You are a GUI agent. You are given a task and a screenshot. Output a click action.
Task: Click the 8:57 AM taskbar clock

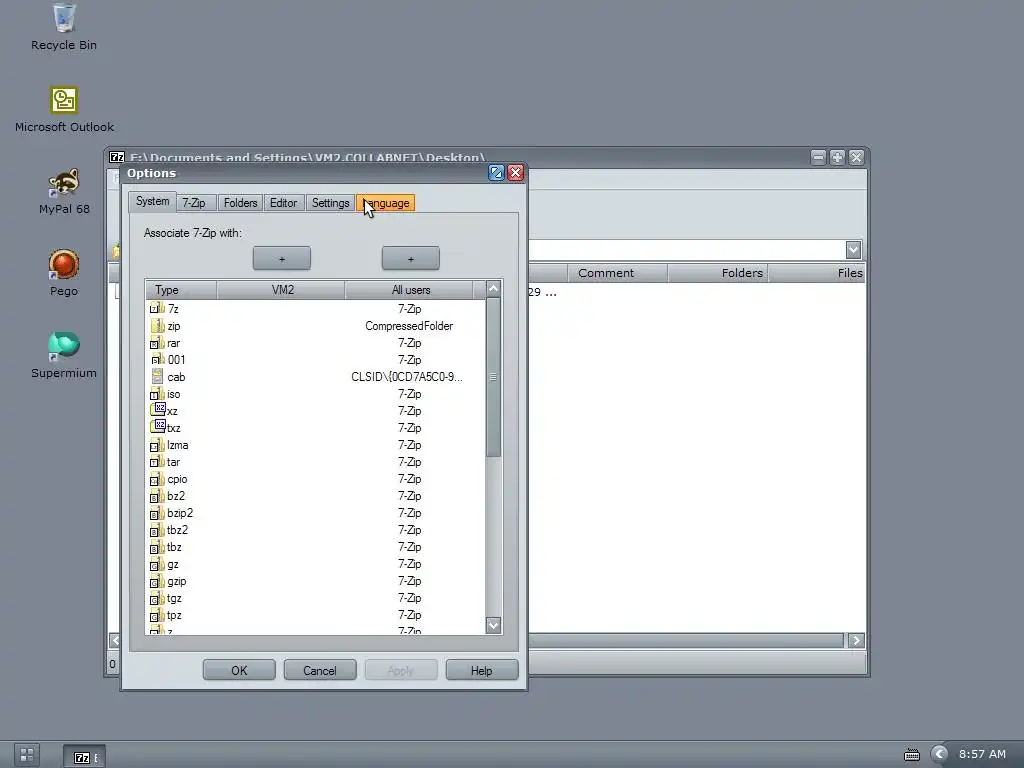(x=982, y=754)
